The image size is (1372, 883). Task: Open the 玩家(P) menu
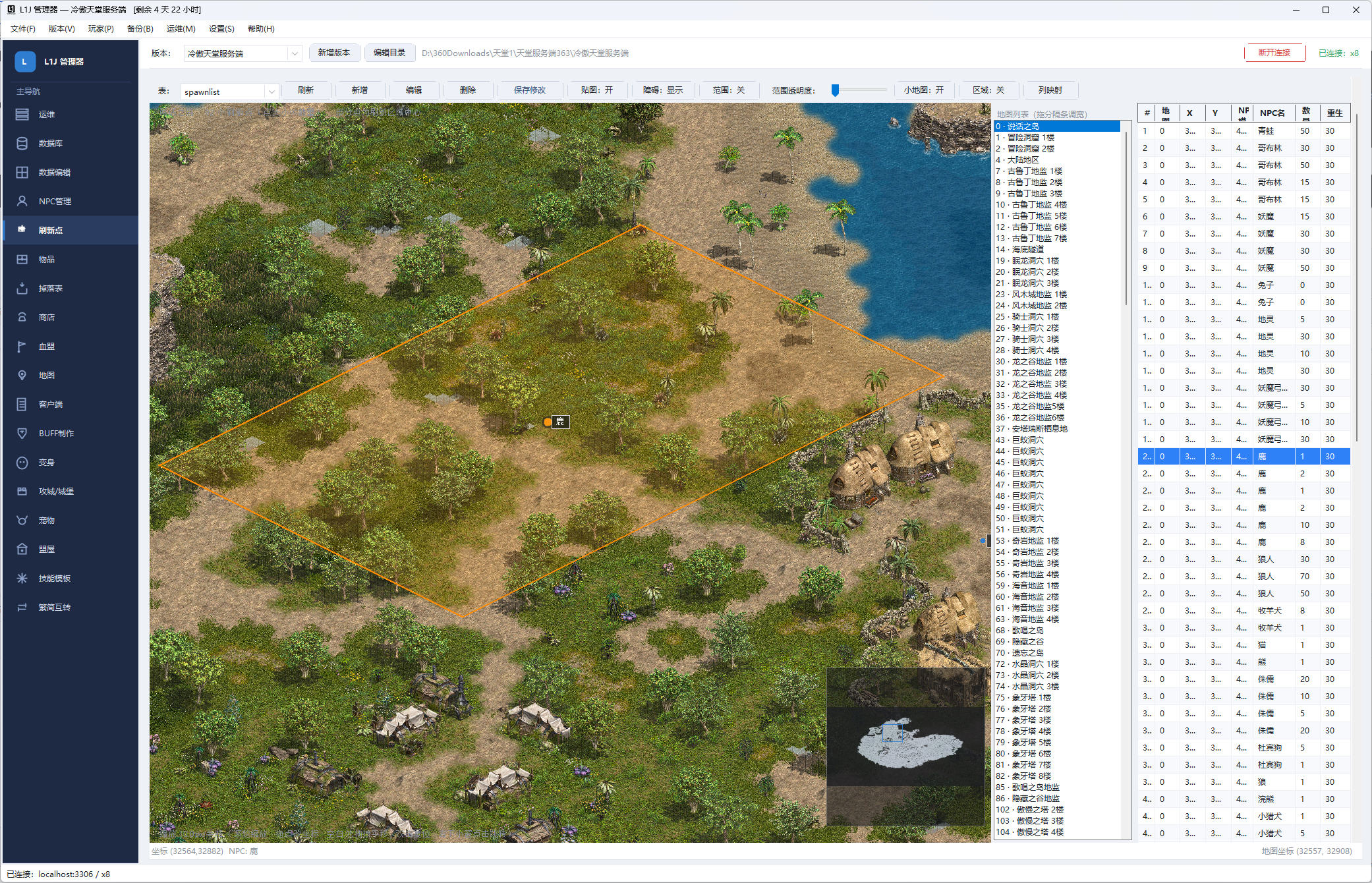click(x=101, y=29)
